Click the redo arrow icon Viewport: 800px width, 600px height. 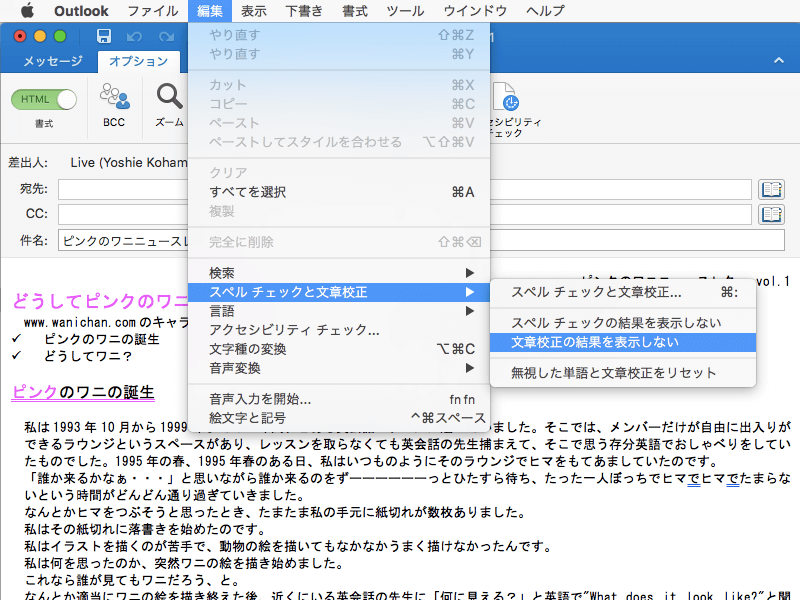pyautogui.click(x=166, y=37)
